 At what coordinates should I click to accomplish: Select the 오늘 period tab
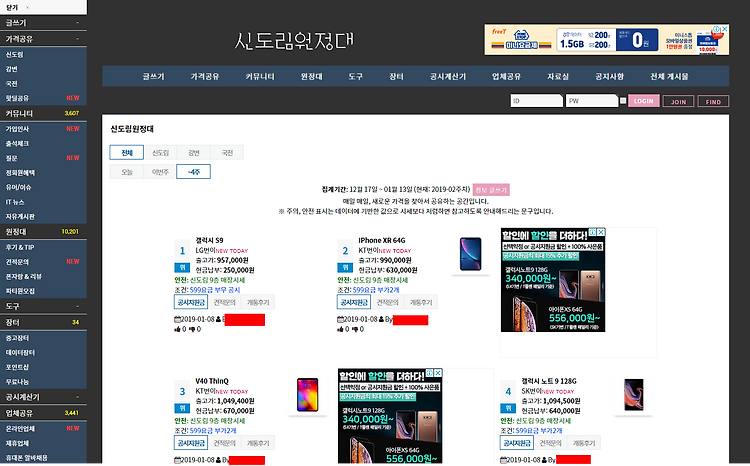(x=126, y=172)
